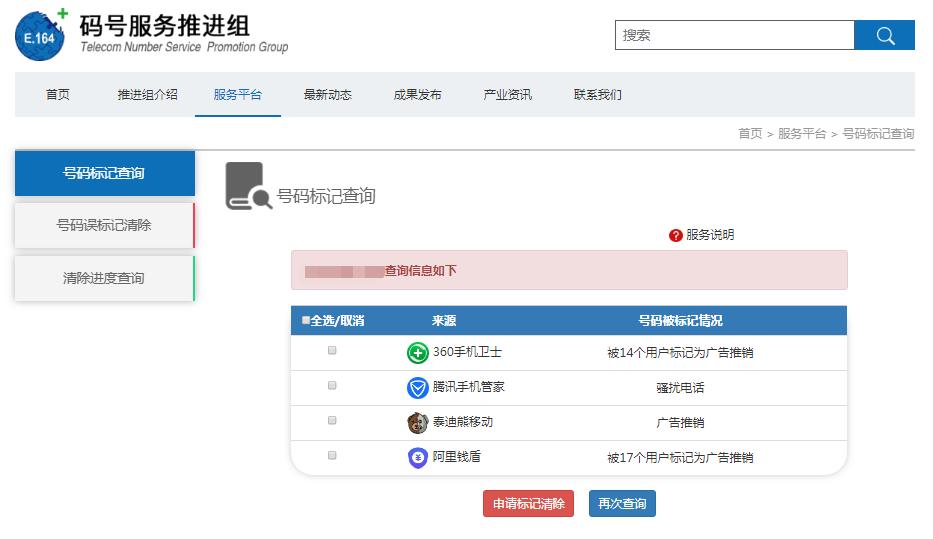
Task: Click the red question mark help icon
Action: tap(675, 236)
